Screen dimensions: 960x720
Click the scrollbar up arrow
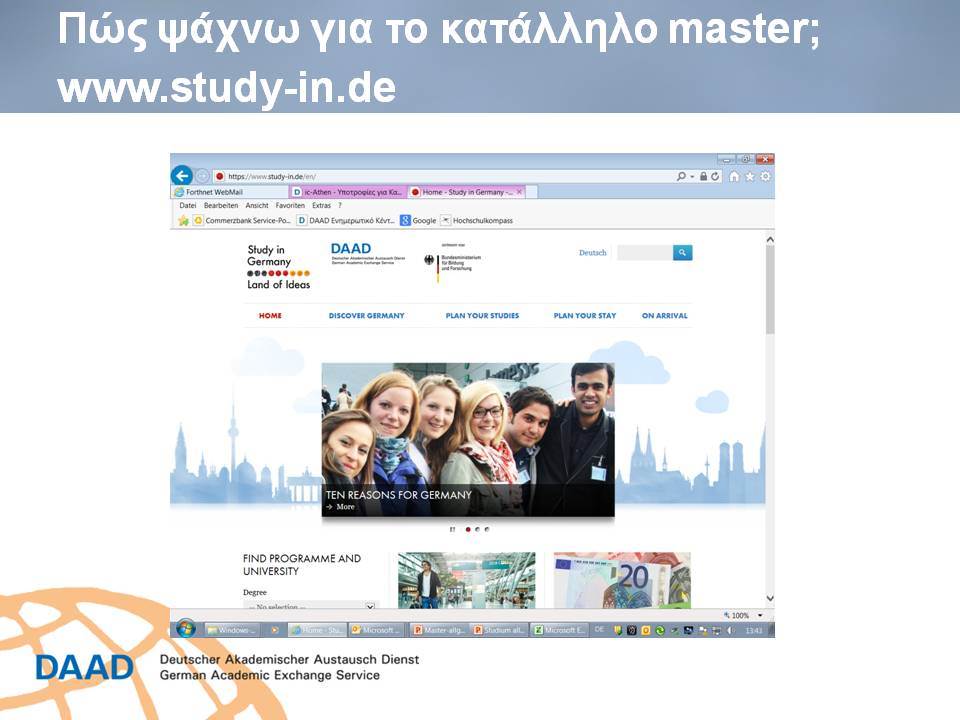coord(770,239)
